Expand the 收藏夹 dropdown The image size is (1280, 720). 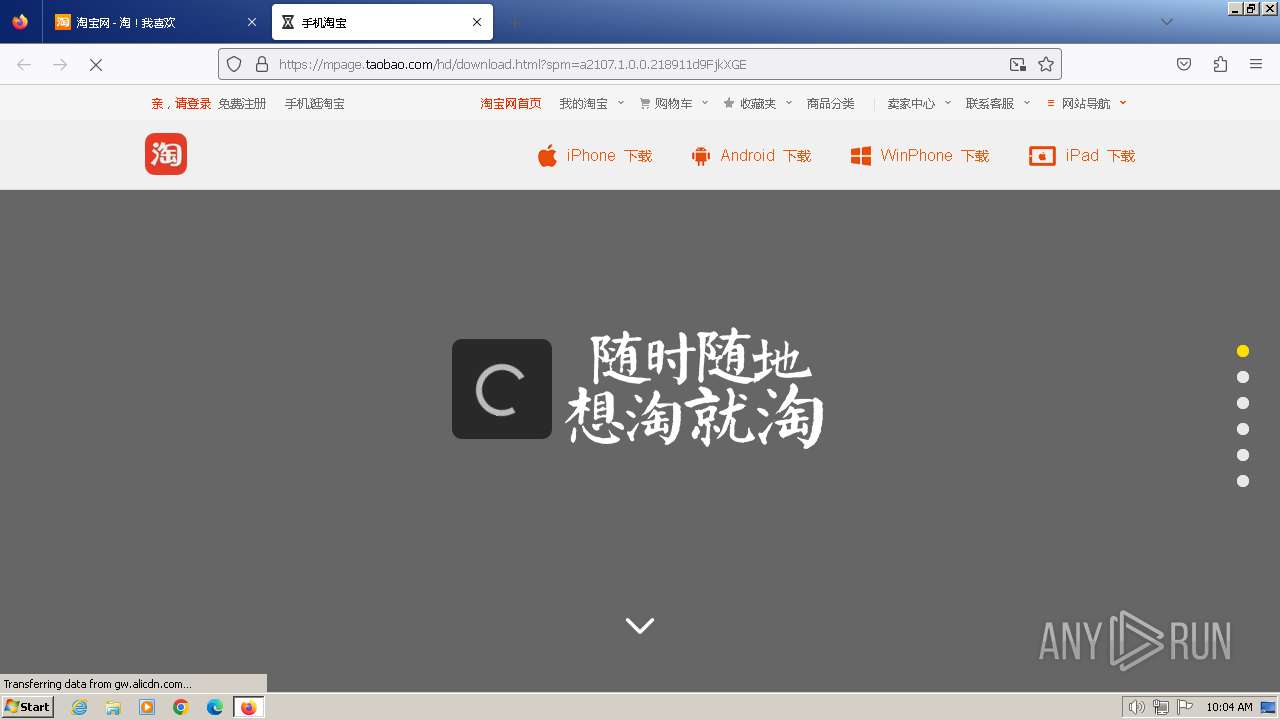(758, 103)
